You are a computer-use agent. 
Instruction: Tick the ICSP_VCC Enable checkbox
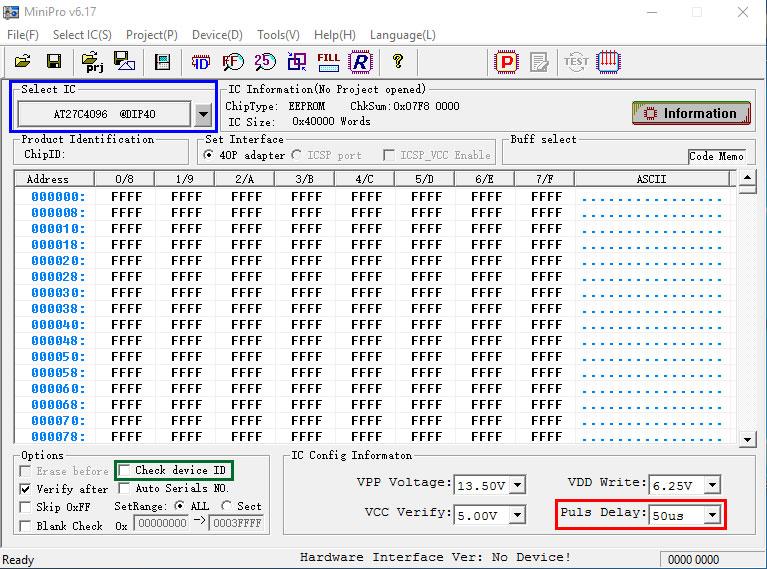[x=389, y=155]
